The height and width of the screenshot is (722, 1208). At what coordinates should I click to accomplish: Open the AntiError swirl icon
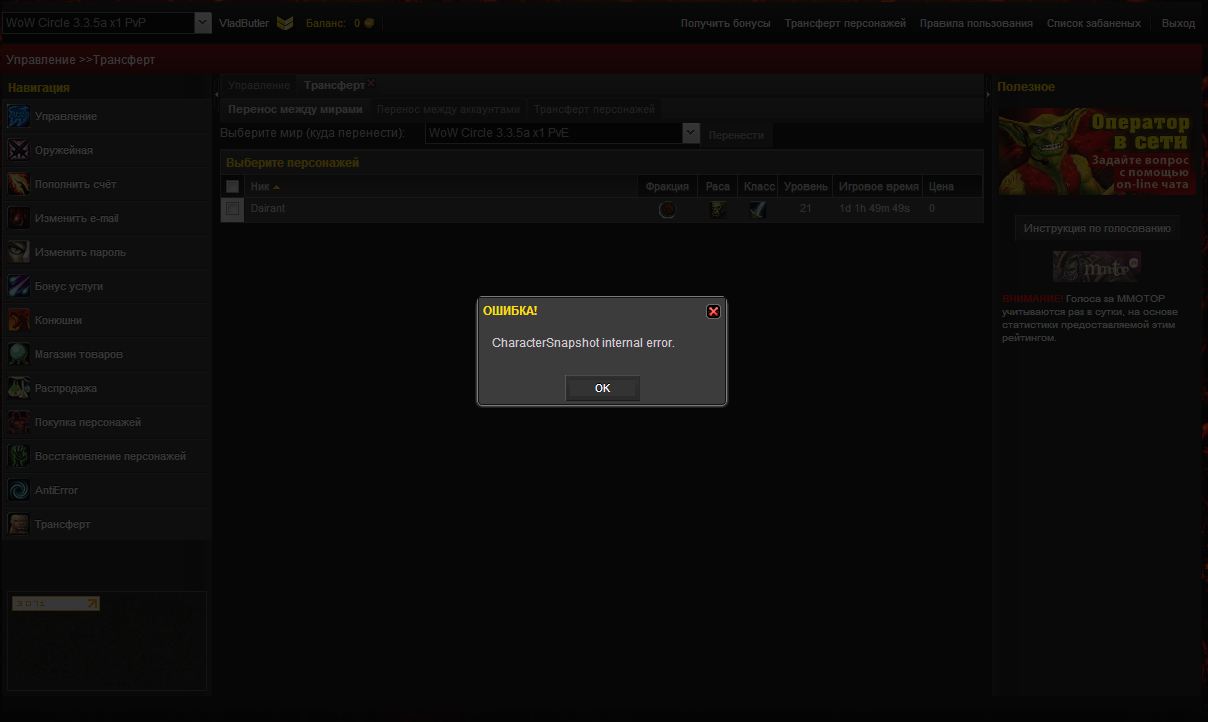coord(19,490)
